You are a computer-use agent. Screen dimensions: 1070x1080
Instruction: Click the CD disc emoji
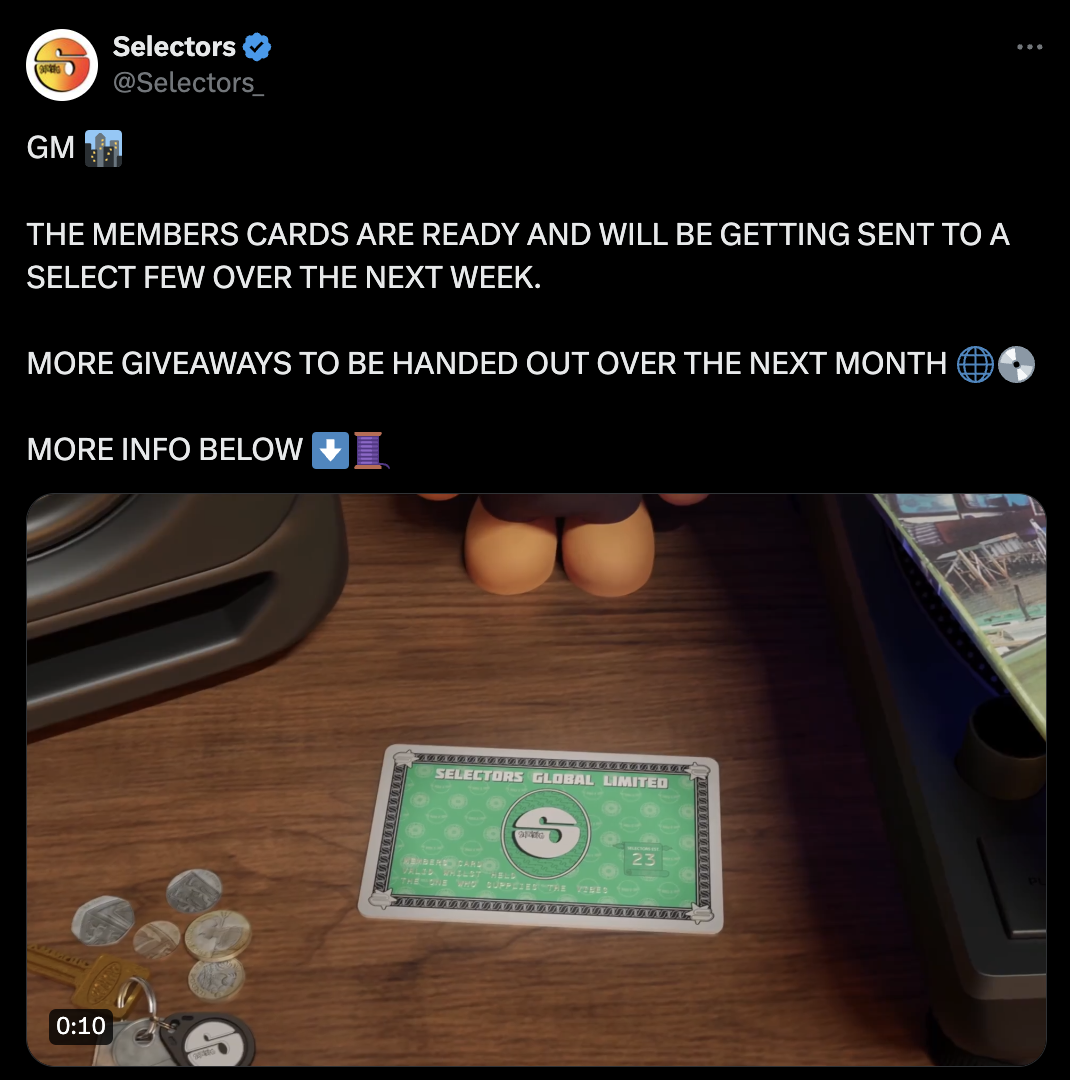click(1016, 364)
